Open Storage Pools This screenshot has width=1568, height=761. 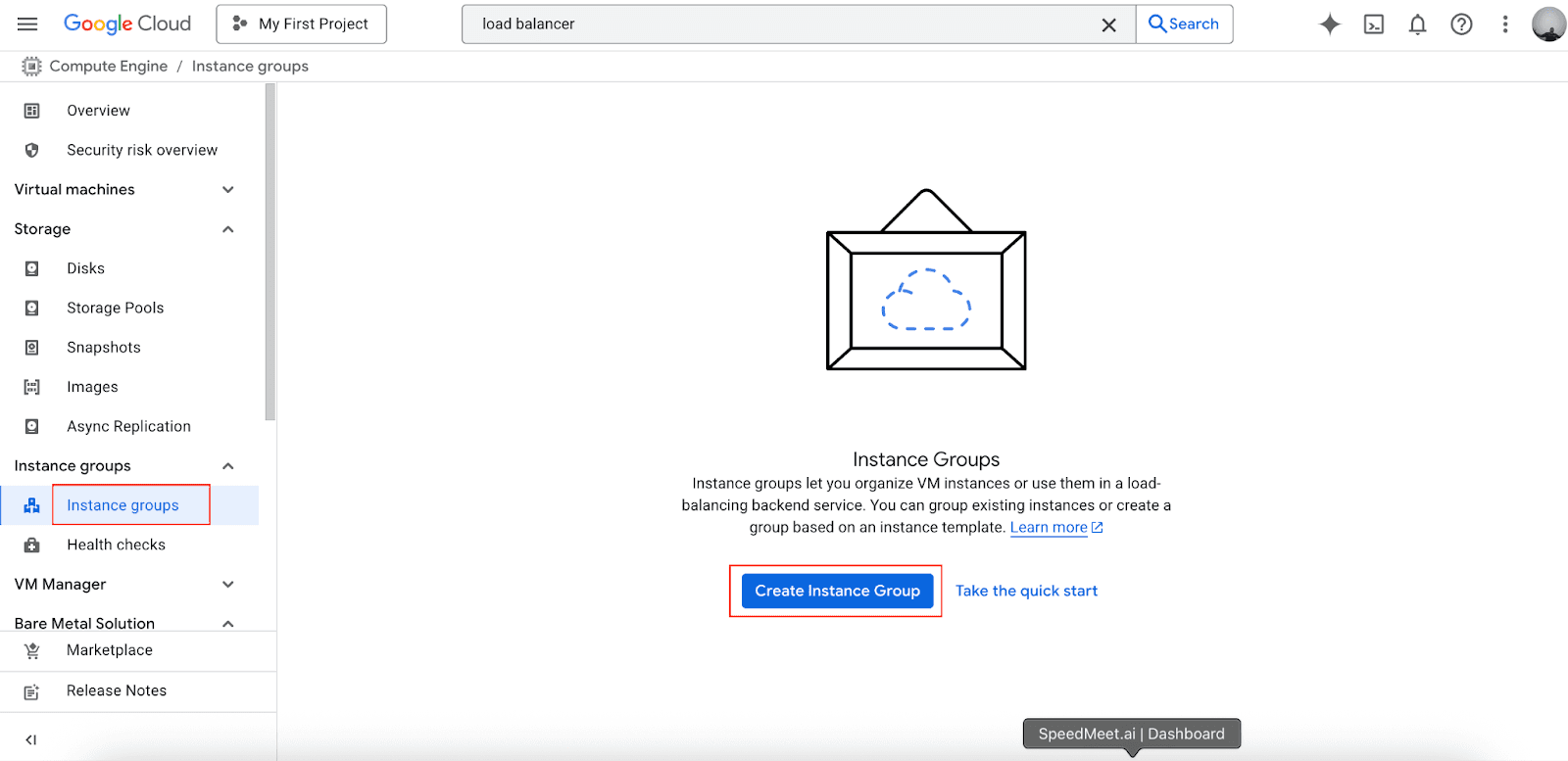(x=116, y=308)
